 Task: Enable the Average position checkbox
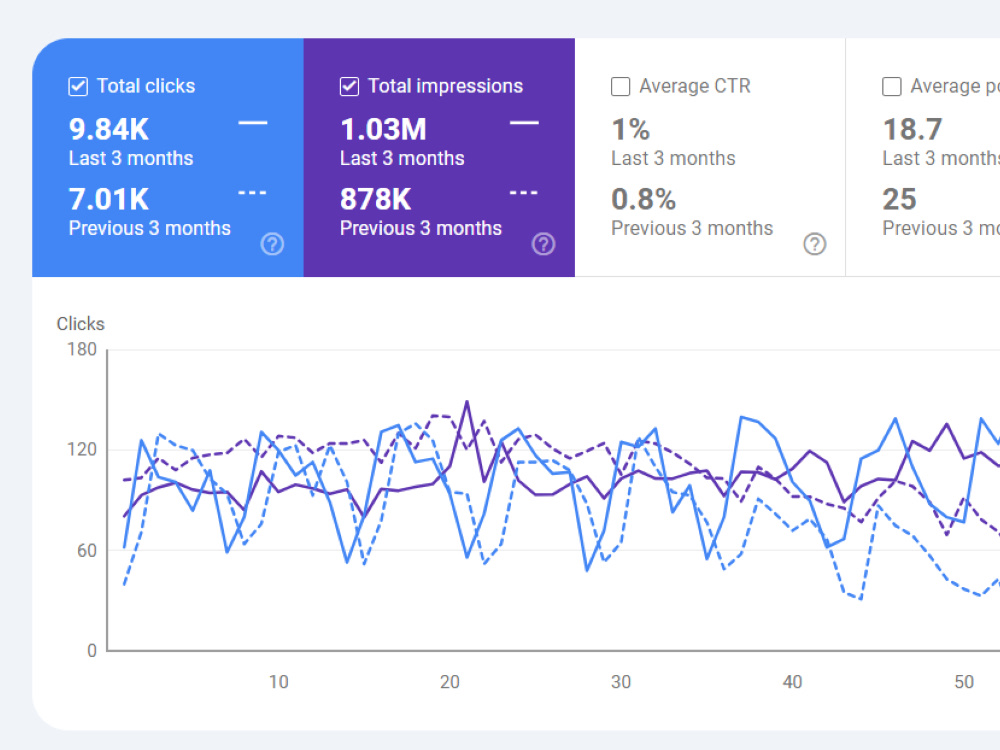[x=892, y=86]
